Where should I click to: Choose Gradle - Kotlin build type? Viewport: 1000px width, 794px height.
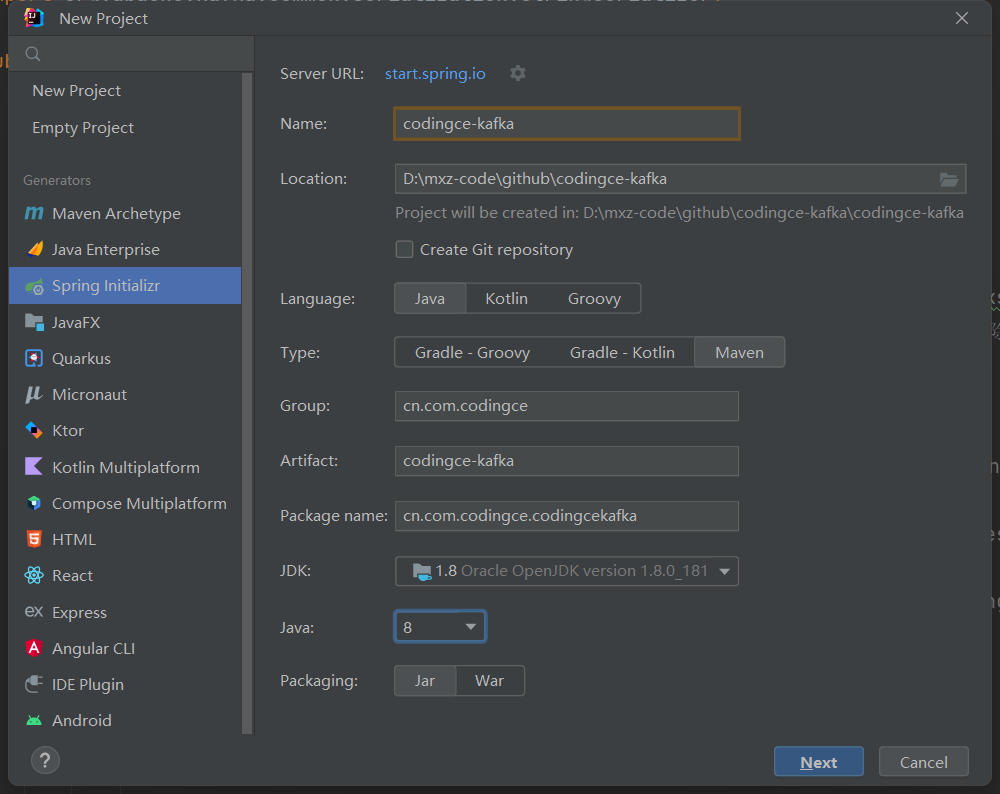pos(622,353)
